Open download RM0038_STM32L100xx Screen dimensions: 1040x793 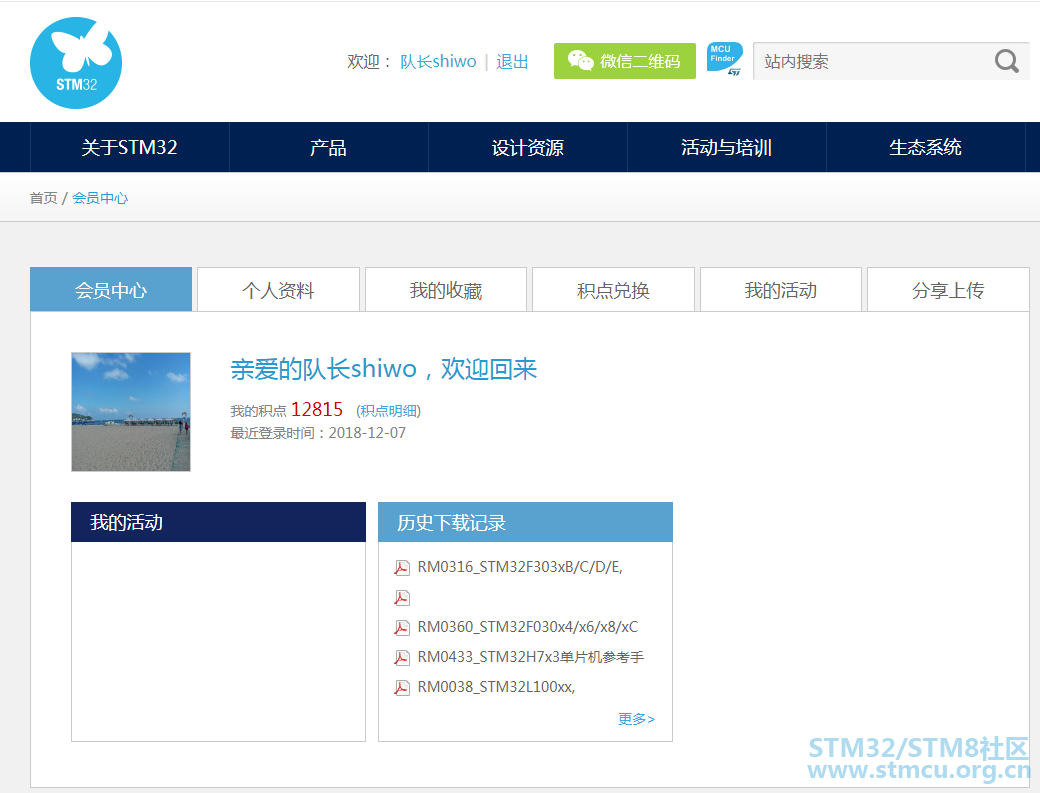[496, 687]
